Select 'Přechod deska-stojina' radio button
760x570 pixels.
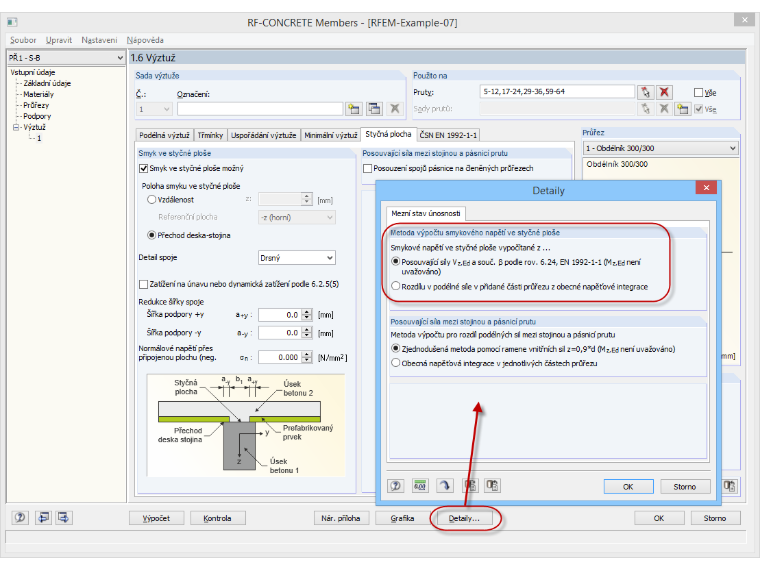pyautogui.click(x=151, y=235)
